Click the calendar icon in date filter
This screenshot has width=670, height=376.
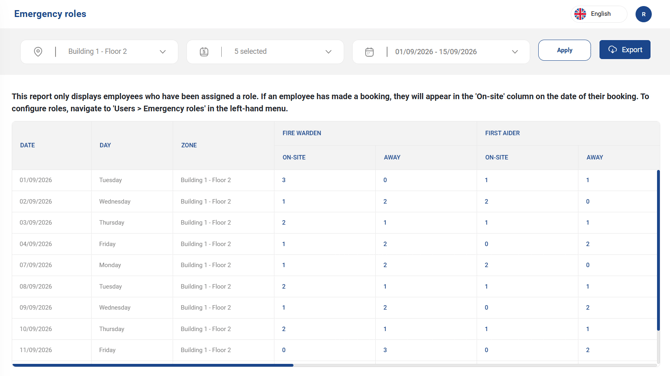370,52
